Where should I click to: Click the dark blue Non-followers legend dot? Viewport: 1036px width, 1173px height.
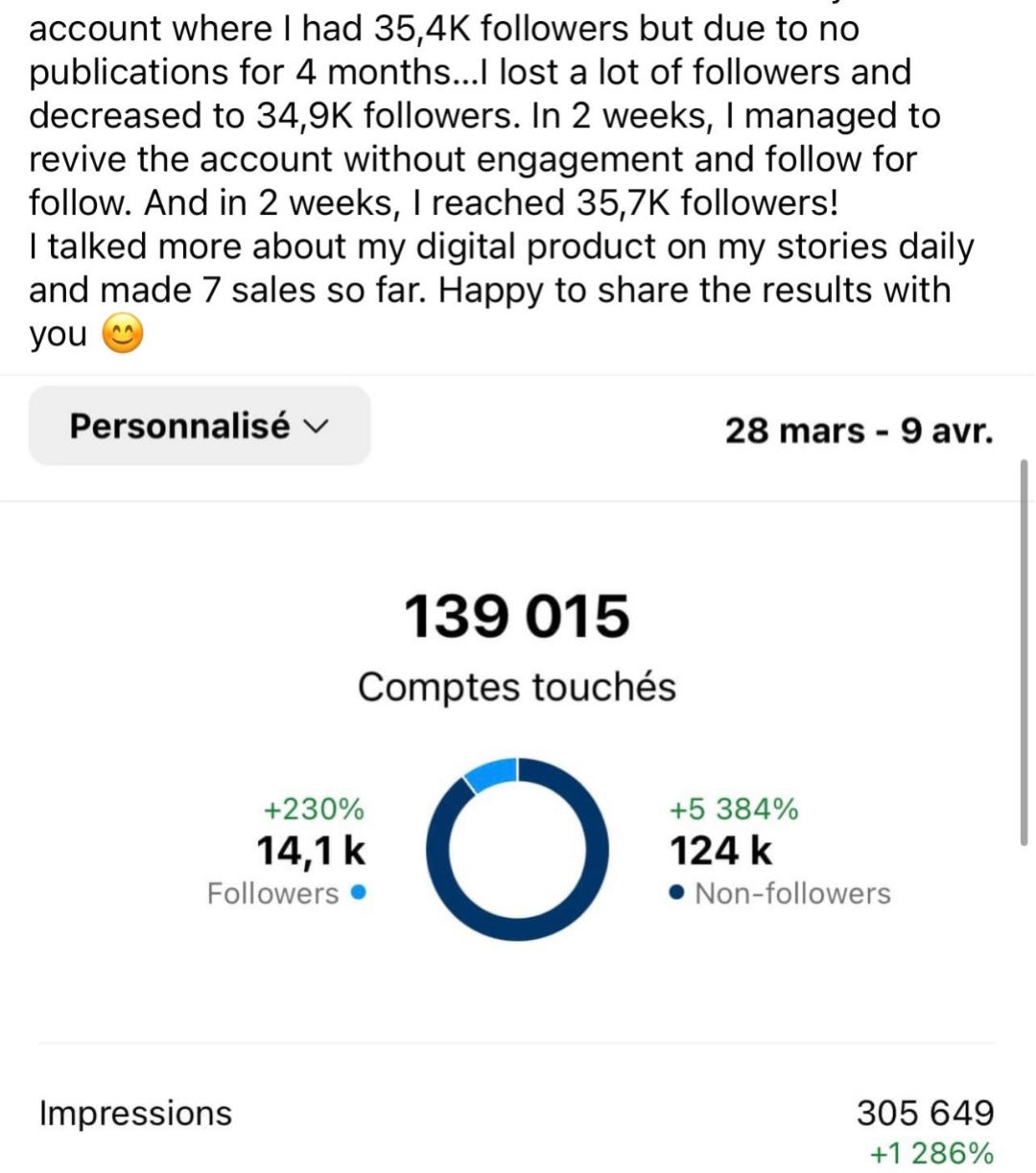[677, 894]
